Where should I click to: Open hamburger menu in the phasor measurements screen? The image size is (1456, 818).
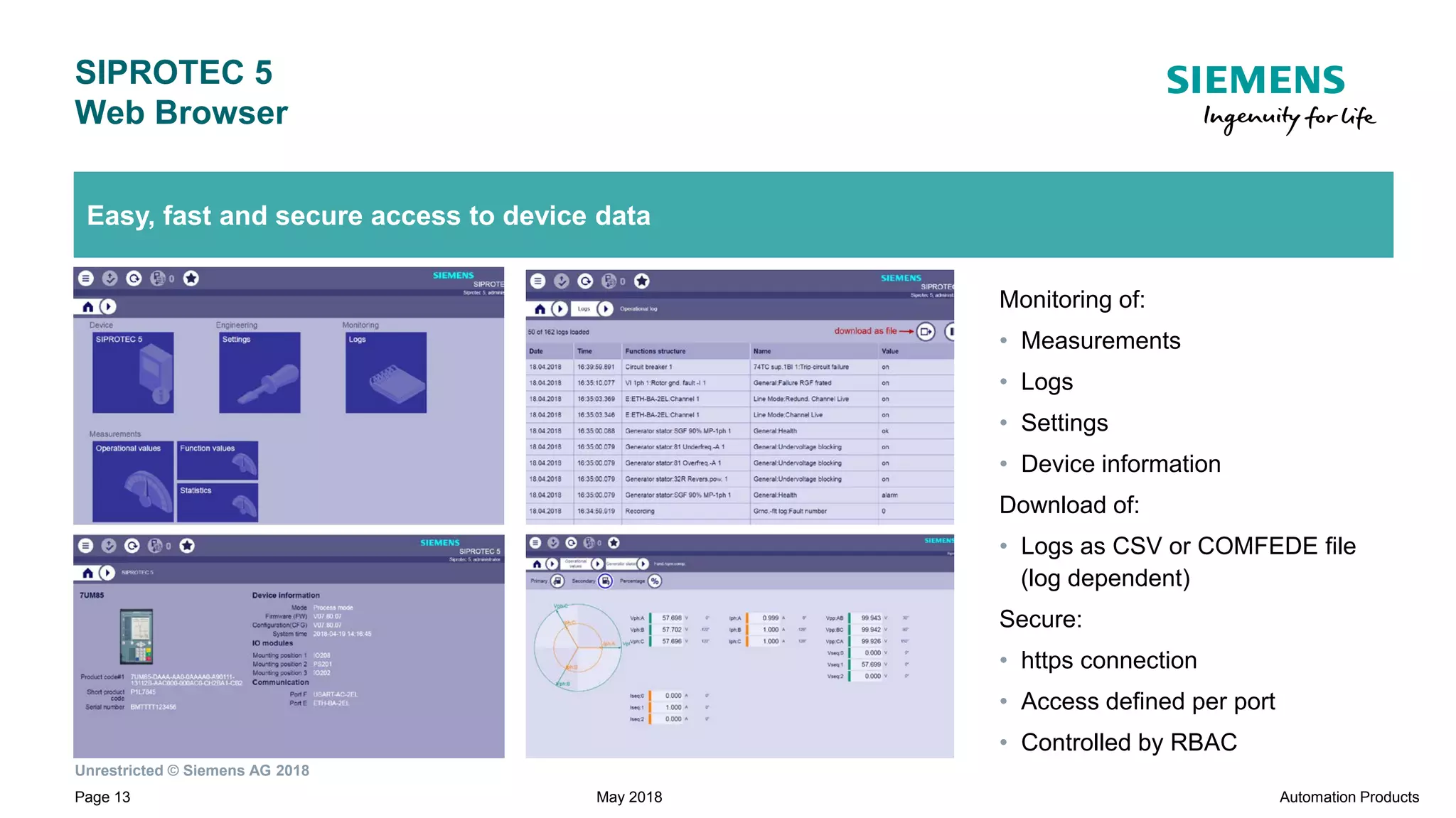coord(535,543)
